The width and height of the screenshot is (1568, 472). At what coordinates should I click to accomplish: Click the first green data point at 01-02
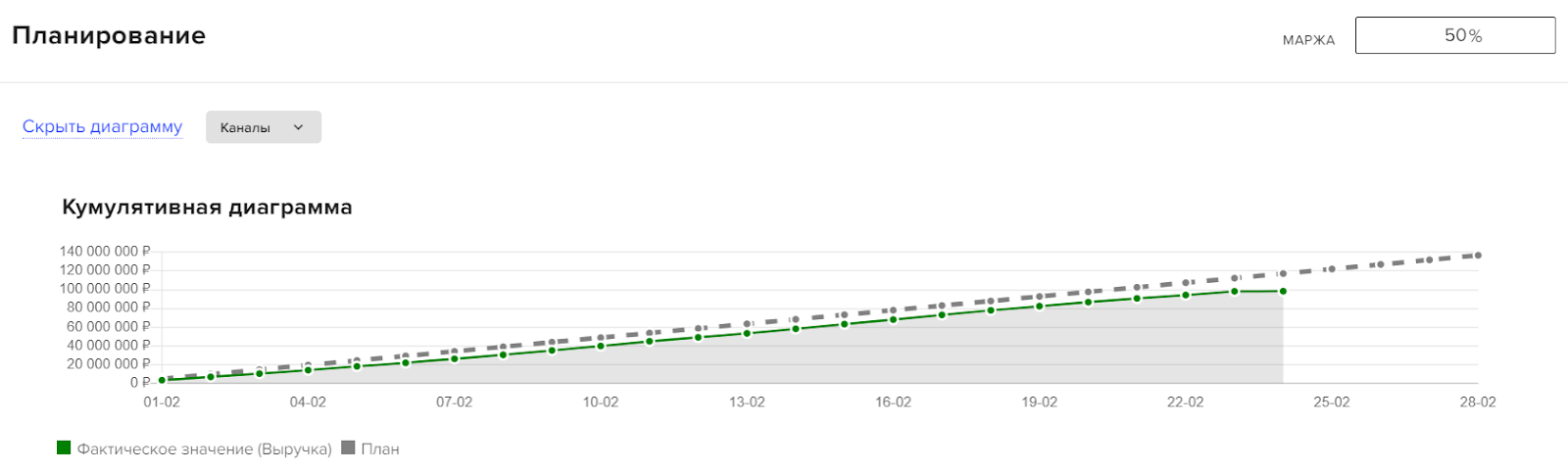(x=162, y=380)
